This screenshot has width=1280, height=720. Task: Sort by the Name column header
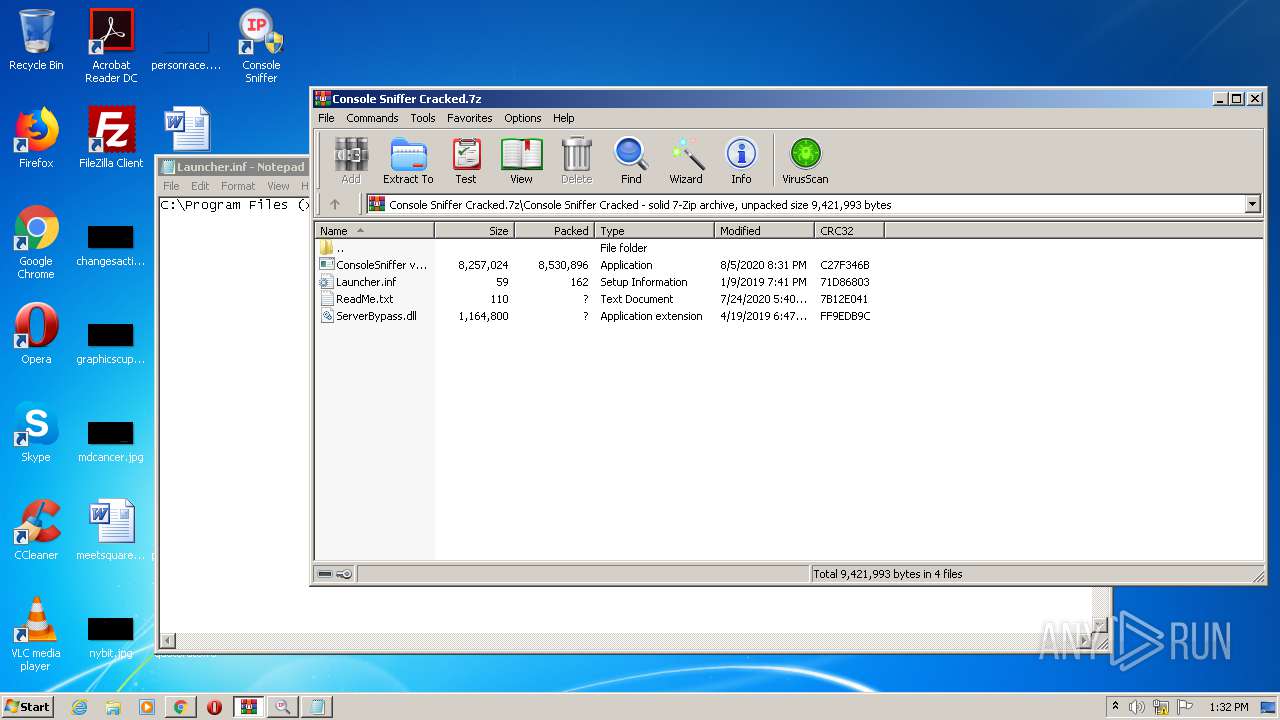click(x=374, y=230)
